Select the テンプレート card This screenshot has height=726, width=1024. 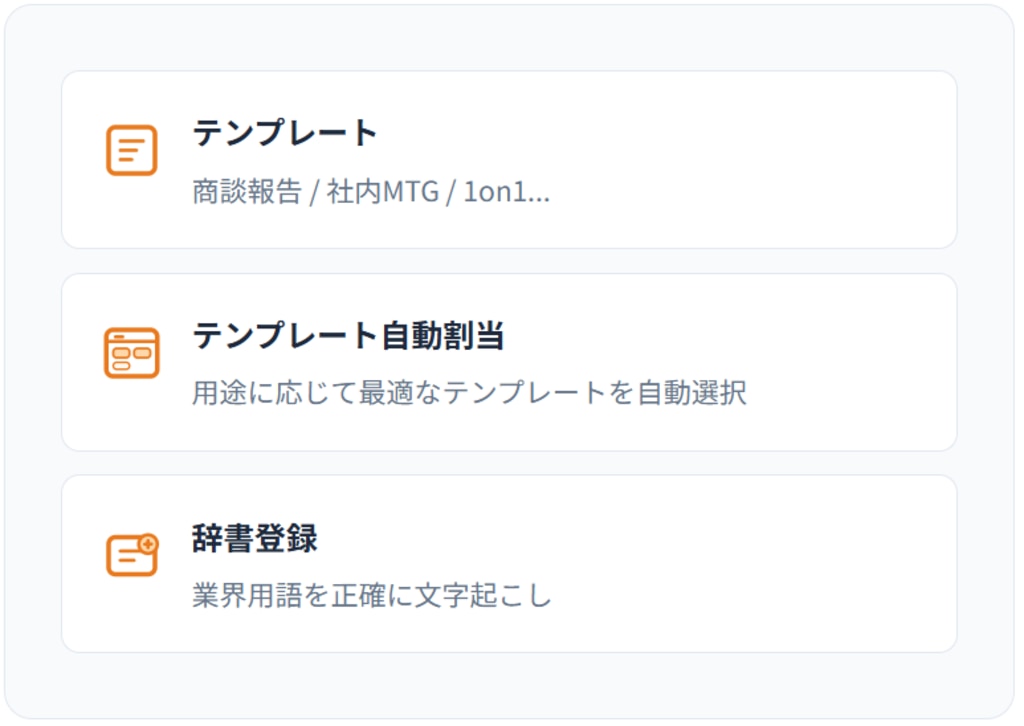point(700,160)
